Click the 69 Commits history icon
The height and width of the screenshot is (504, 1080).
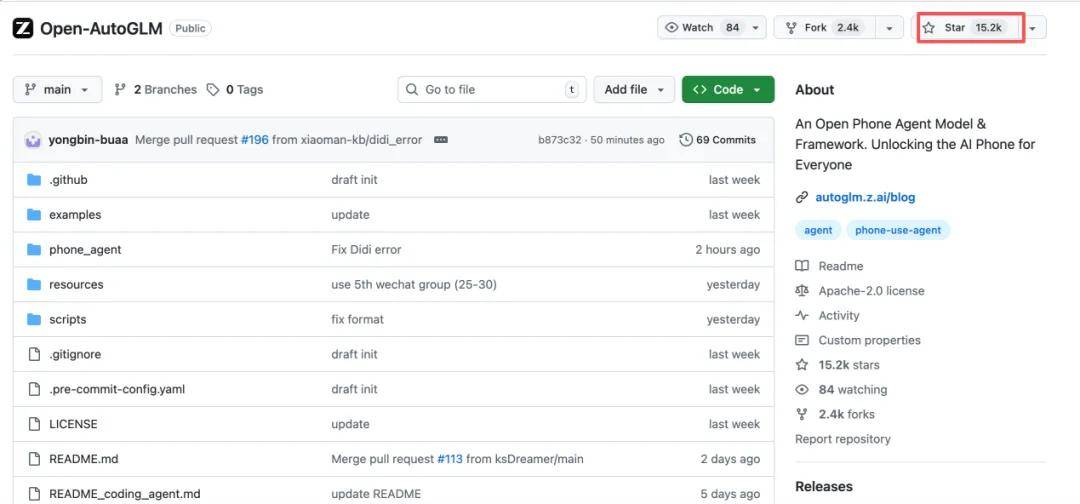[686, 140]
